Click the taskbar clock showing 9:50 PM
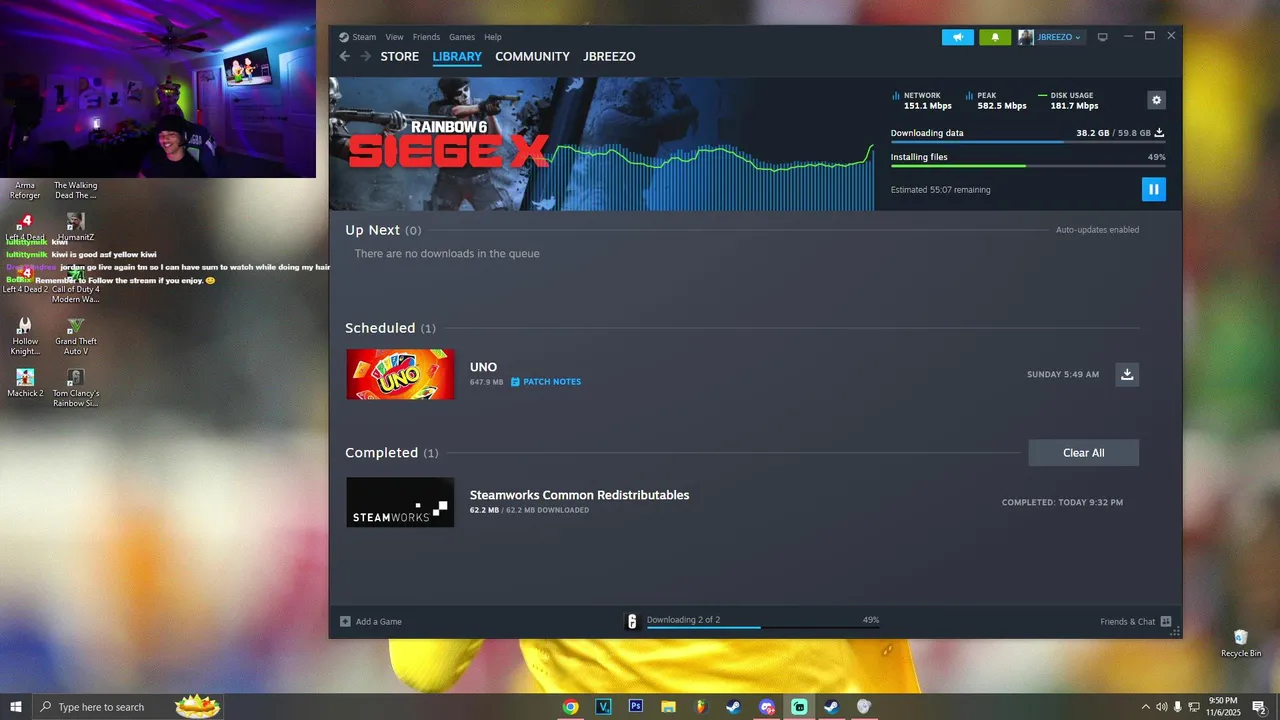 click(x=1222, y=706)
